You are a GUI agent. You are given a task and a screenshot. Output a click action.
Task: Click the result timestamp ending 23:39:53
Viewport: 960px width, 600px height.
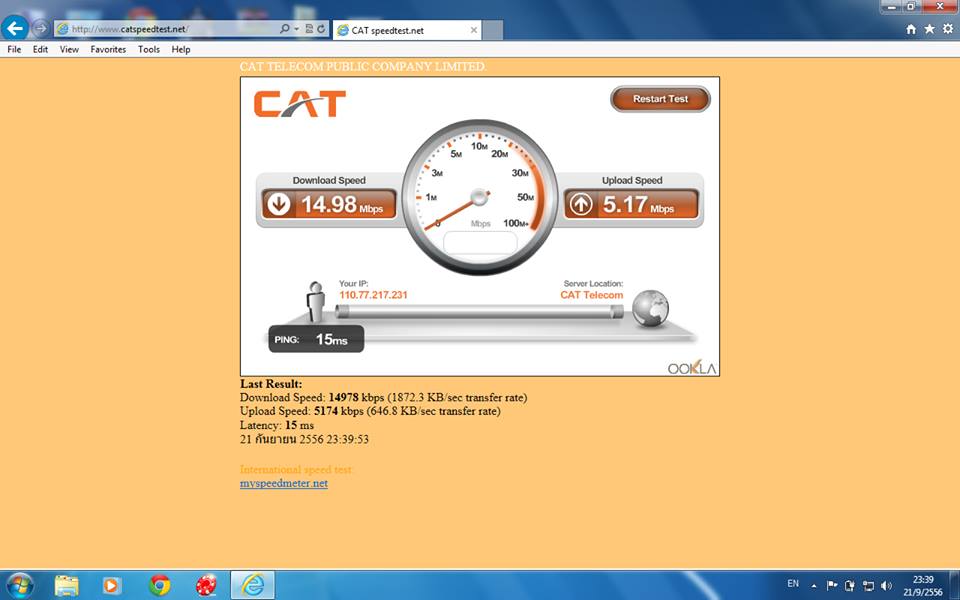pyautogui.click(x=304, y=440)
